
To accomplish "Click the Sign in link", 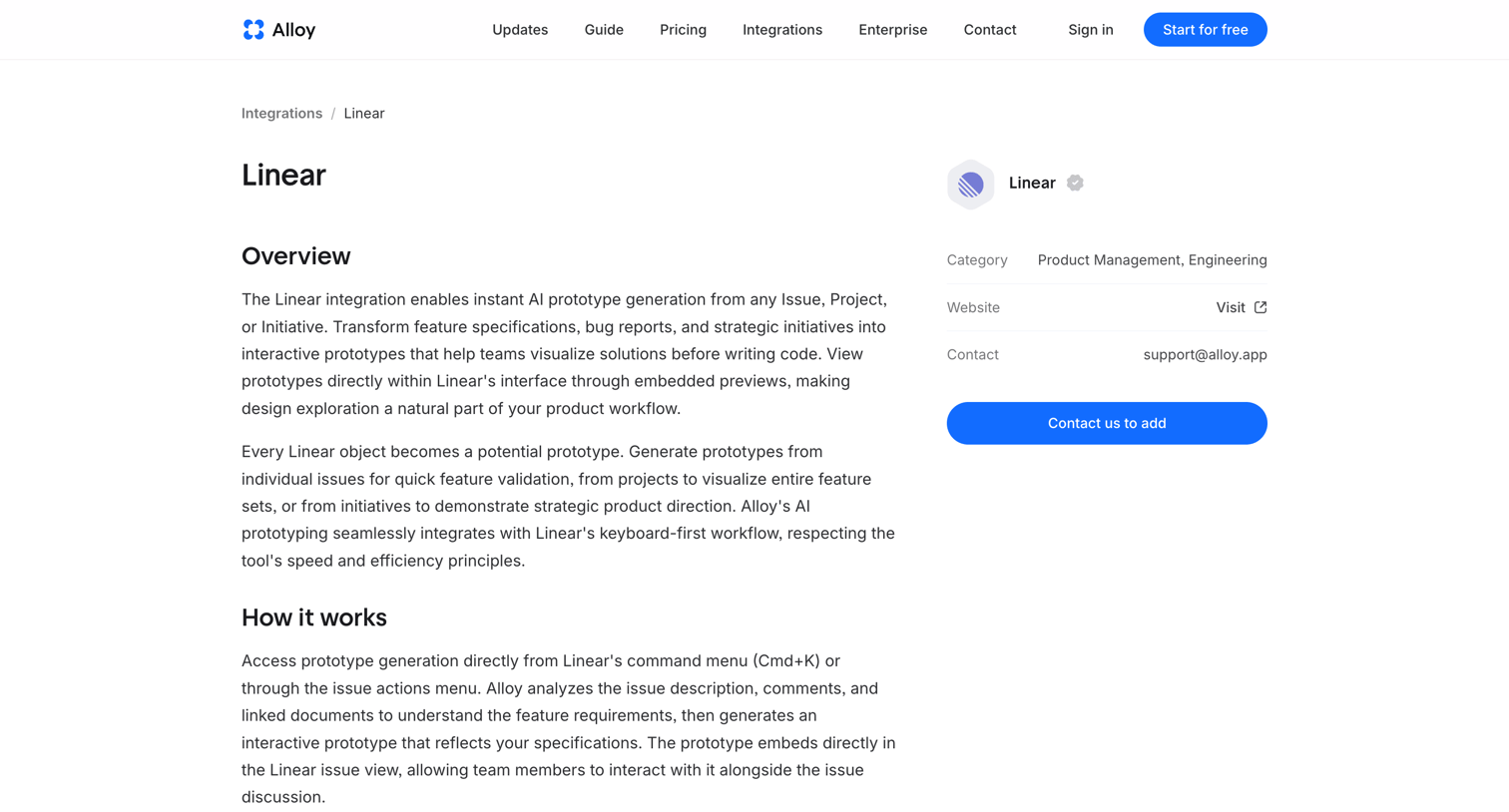I will tap(1090, 30).
